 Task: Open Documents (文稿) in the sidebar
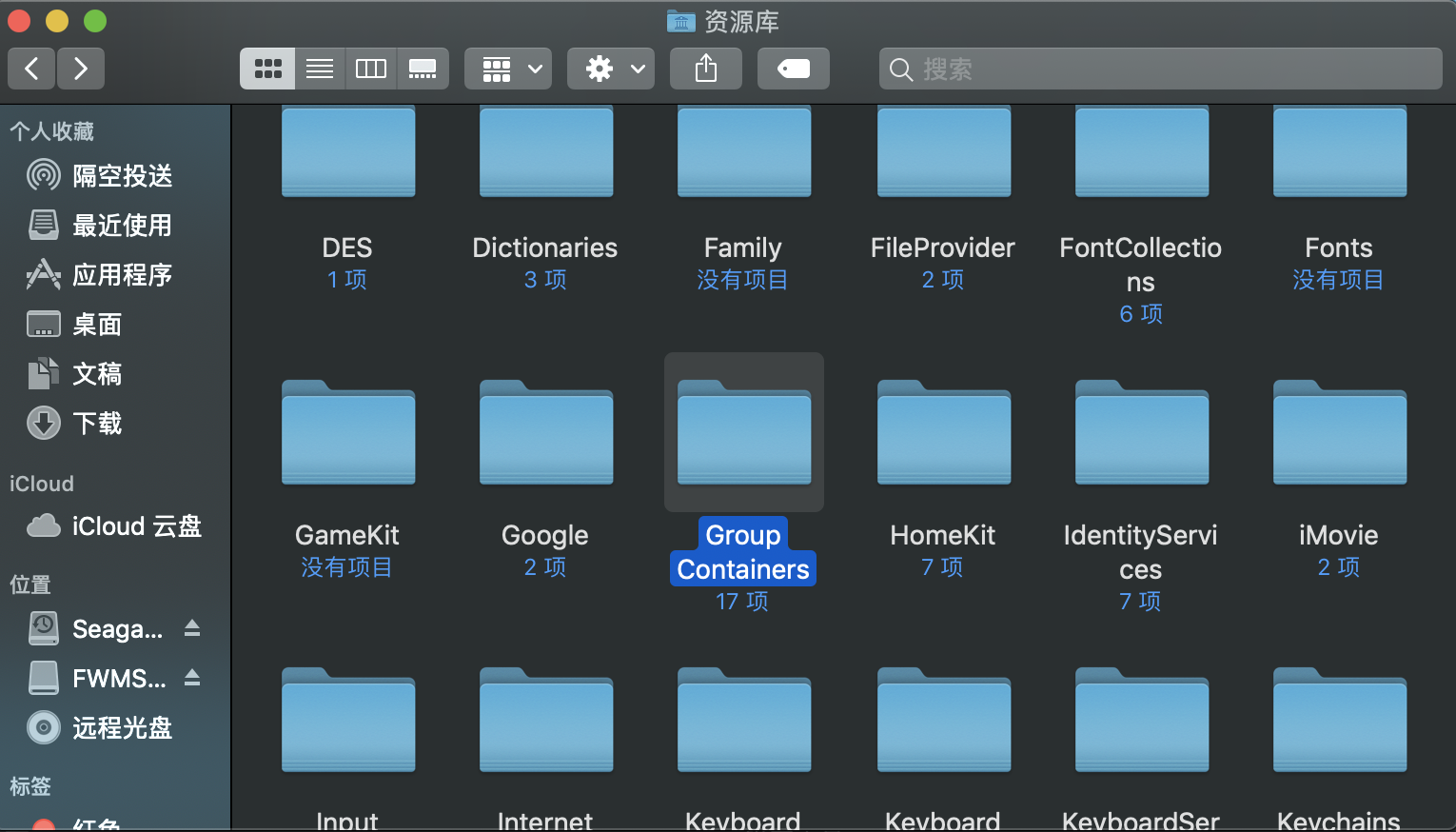(x=114, y=373)
